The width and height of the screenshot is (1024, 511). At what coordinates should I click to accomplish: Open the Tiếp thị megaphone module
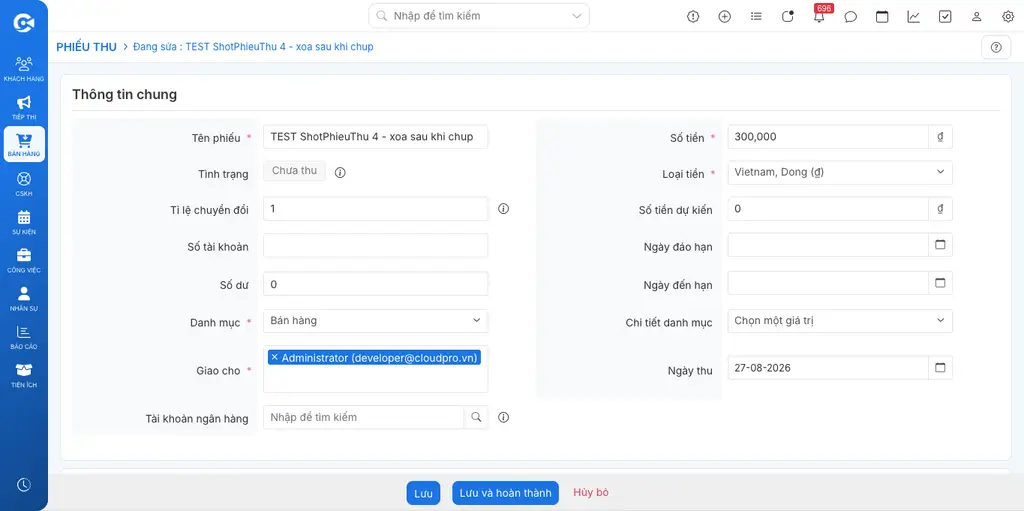[24, 107]
